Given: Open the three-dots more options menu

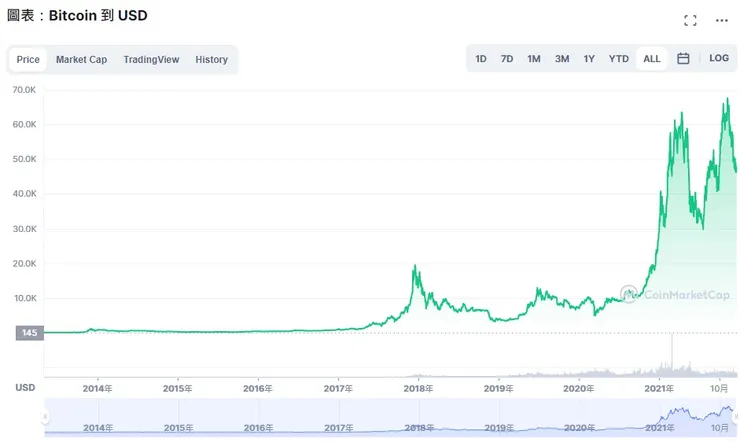Looking at the screenshot, I should [722, 20].
